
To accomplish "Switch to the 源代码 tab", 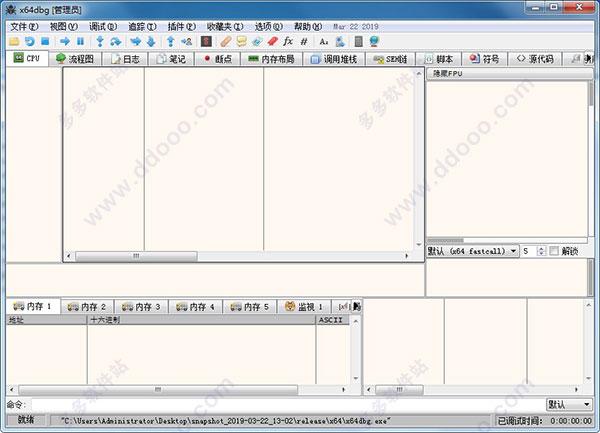I will click(535, 59).
